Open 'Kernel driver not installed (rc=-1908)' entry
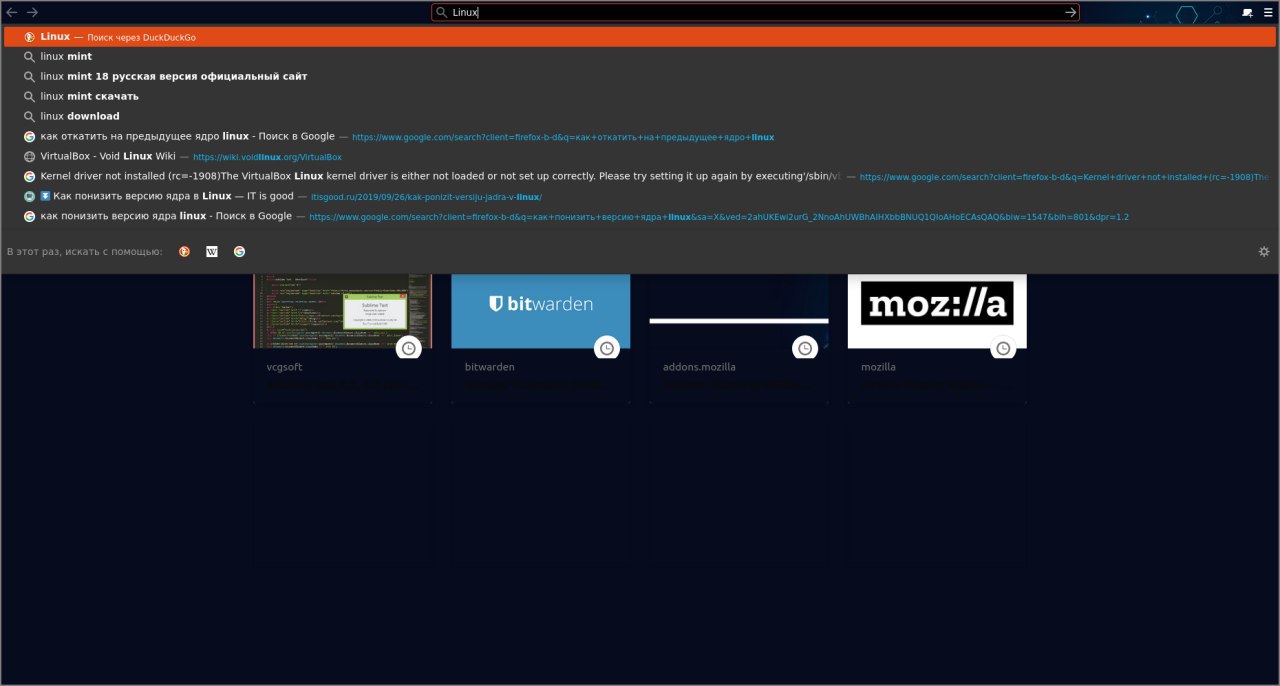Screen dimensions: 1280x686 pos(640,176)
